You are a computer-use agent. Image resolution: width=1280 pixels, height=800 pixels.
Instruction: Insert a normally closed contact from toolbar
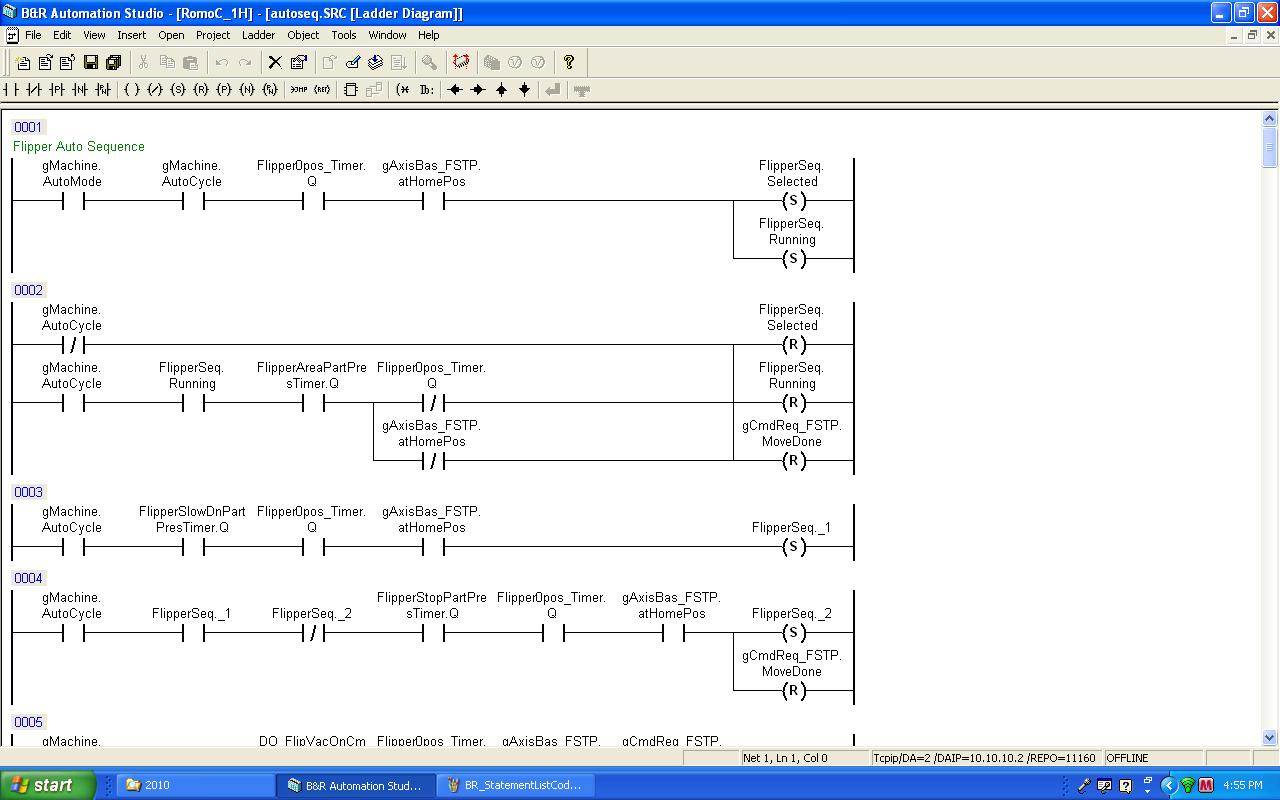[x=34, y=90]
